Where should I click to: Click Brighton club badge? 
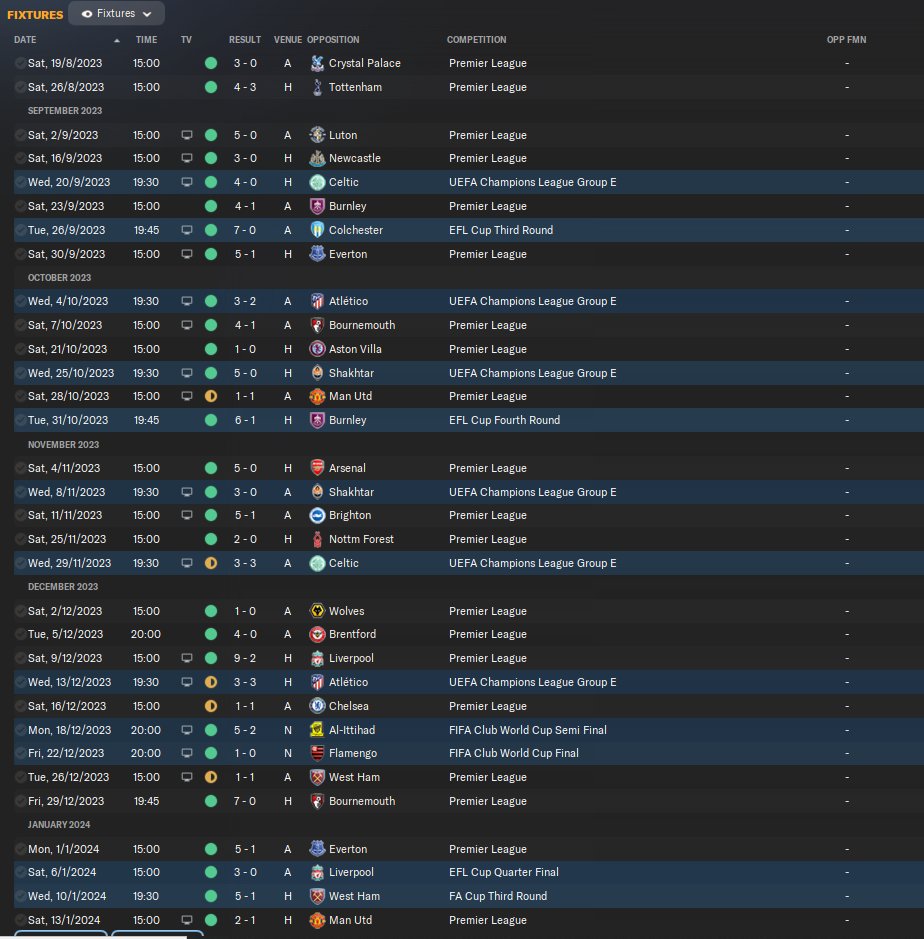[317, 515]
